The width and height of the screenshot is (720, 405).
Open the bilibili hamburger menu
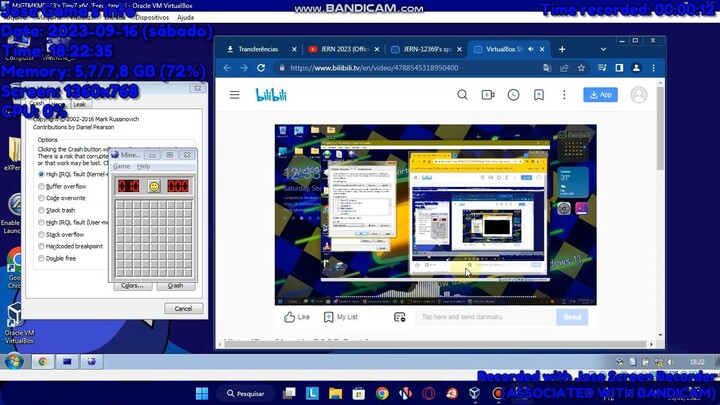pyautogui.click(x=234, y=95)
